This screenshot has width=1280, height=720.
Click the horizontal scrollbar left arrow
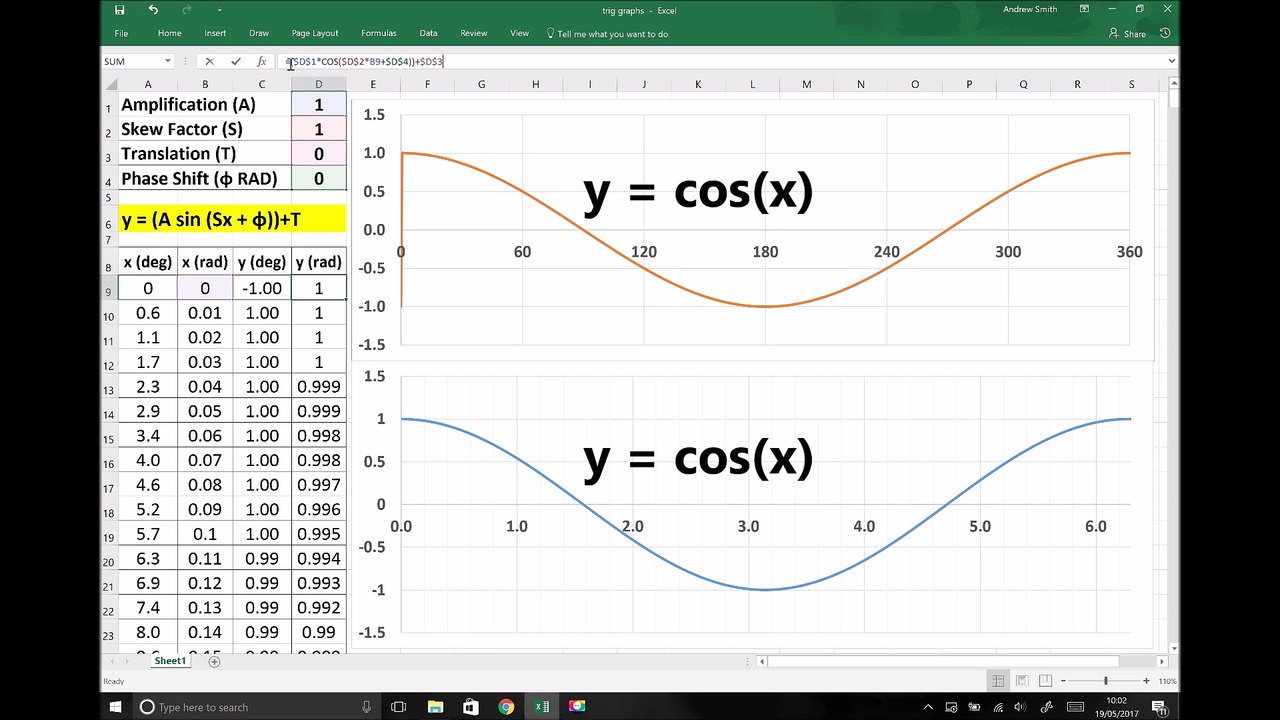coord(762,661)
